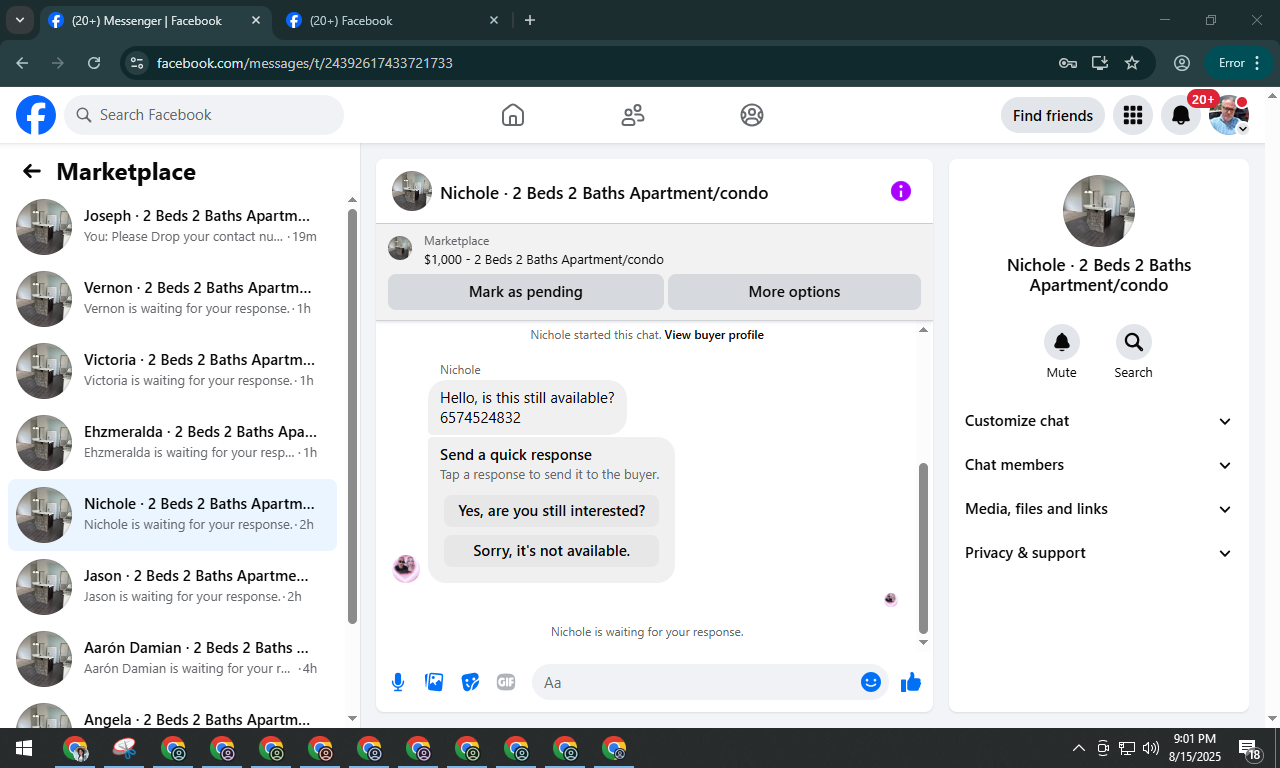Click the chat scrollbar down arrow
This screenshot has height=768, width=1280.
[x=923, y=642]
